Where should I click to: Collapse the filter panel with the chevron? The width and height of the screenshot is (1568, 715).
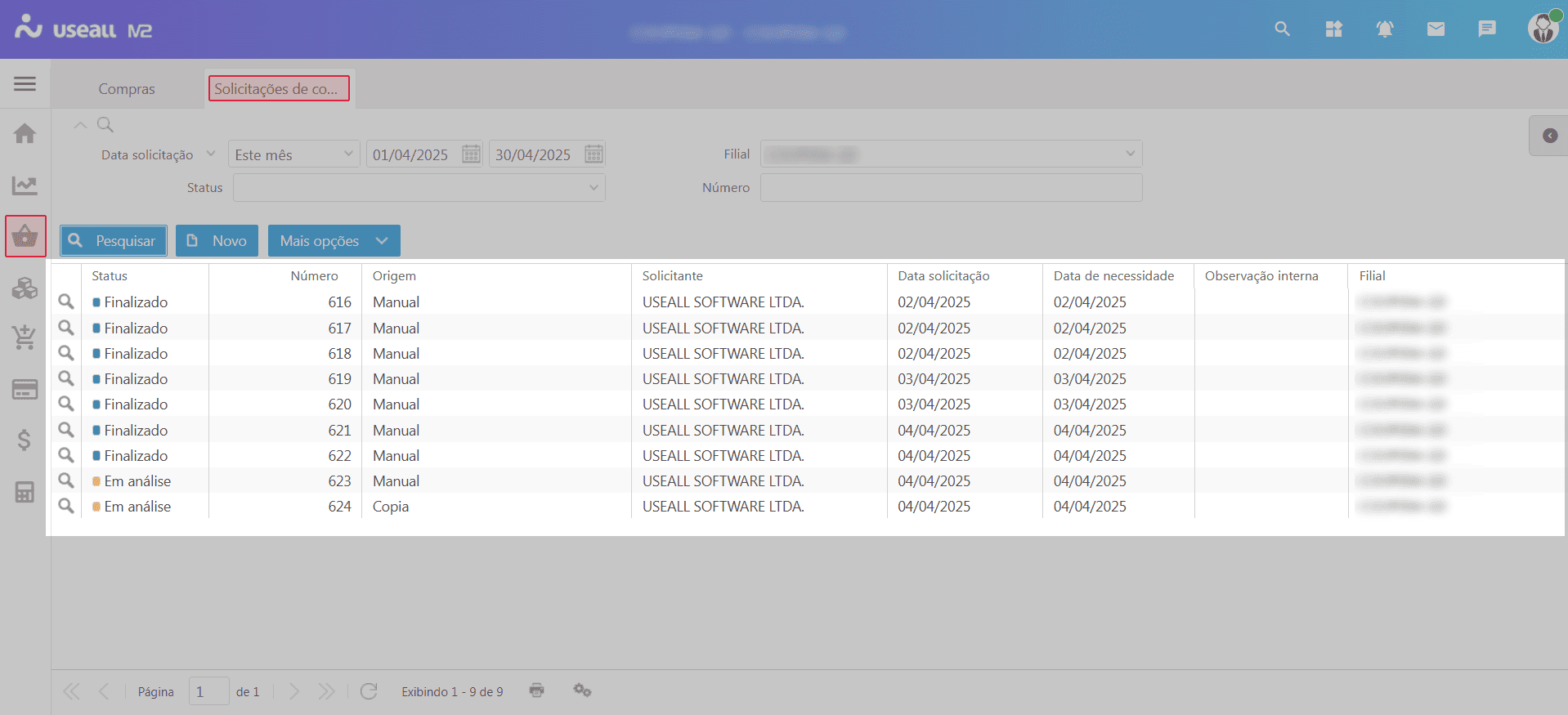(x=80, y=125)
